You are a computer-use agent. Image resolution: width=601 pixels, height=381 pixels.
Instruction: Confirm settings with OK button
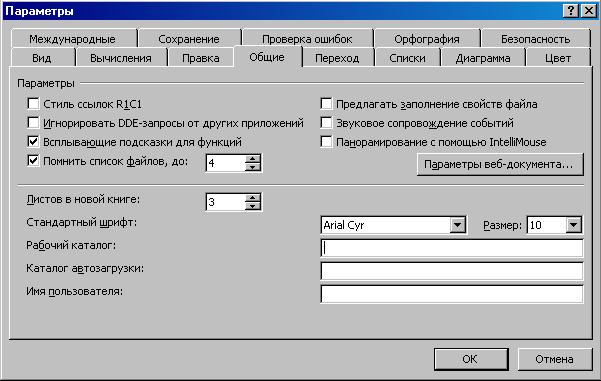(x=471, y=359)
